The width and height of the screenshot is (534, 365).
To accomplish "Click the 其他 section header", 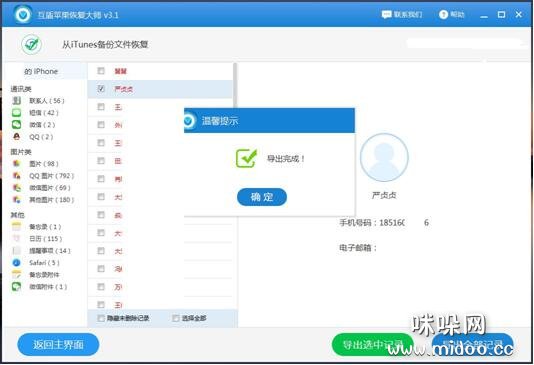I will 17,215.
